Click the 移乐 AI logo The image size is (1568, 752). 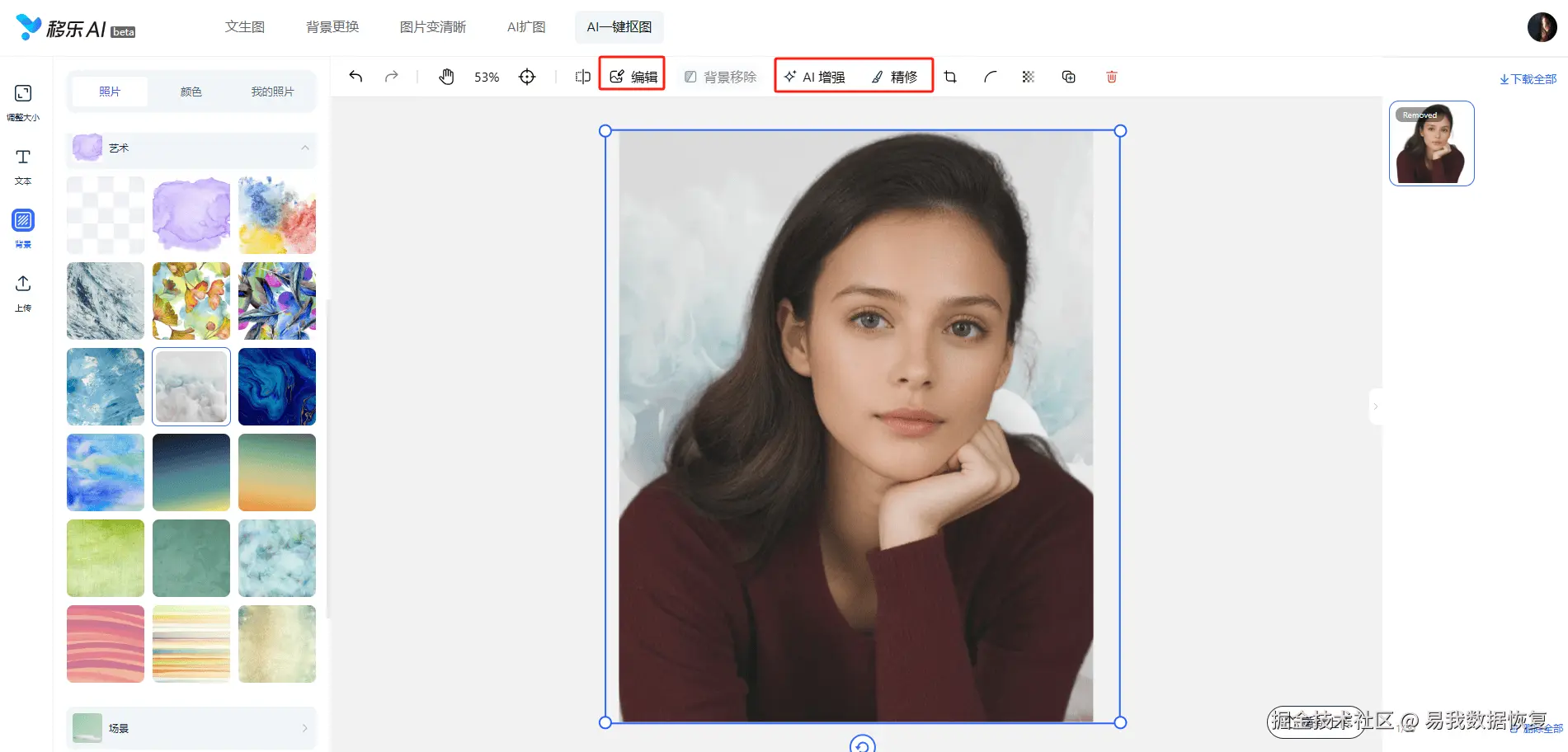75,28
